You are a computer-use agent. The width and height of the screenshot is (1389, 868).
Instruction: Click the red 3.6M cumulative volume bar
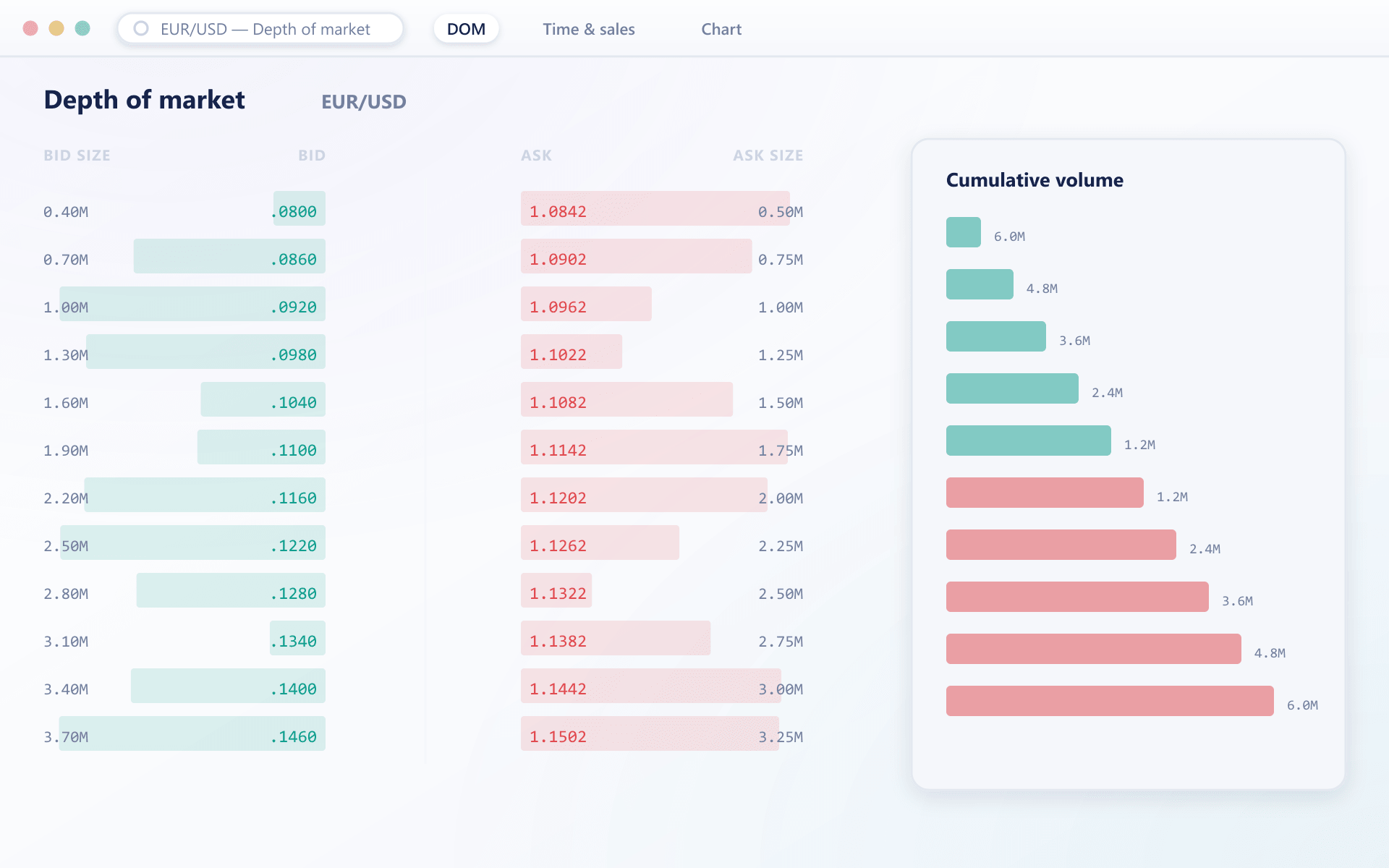1077,597
